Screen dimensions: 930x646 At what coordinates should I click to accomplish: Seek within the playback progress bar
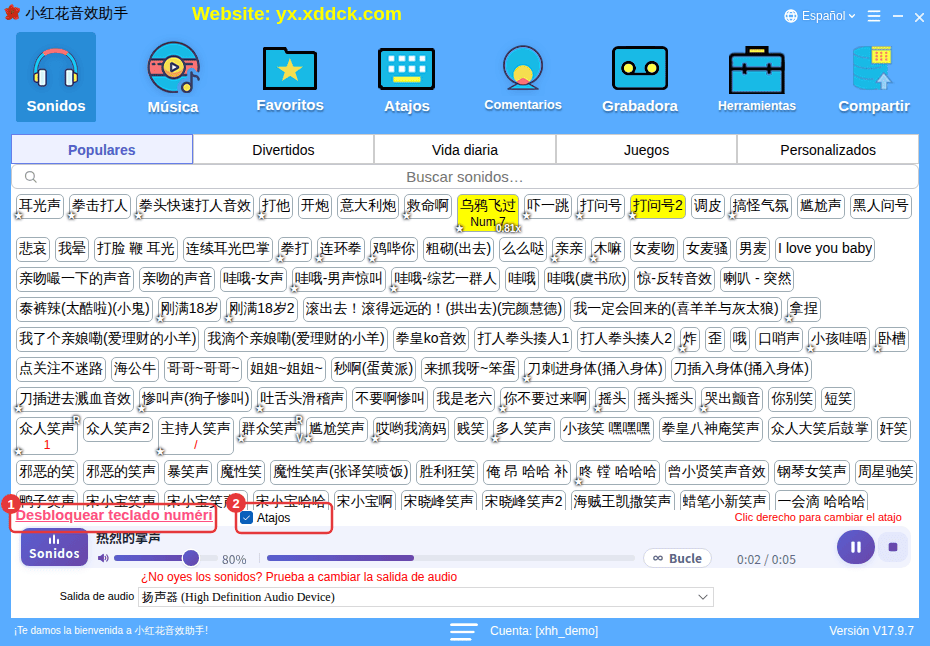pyautogui.click(x=450, y=558)
